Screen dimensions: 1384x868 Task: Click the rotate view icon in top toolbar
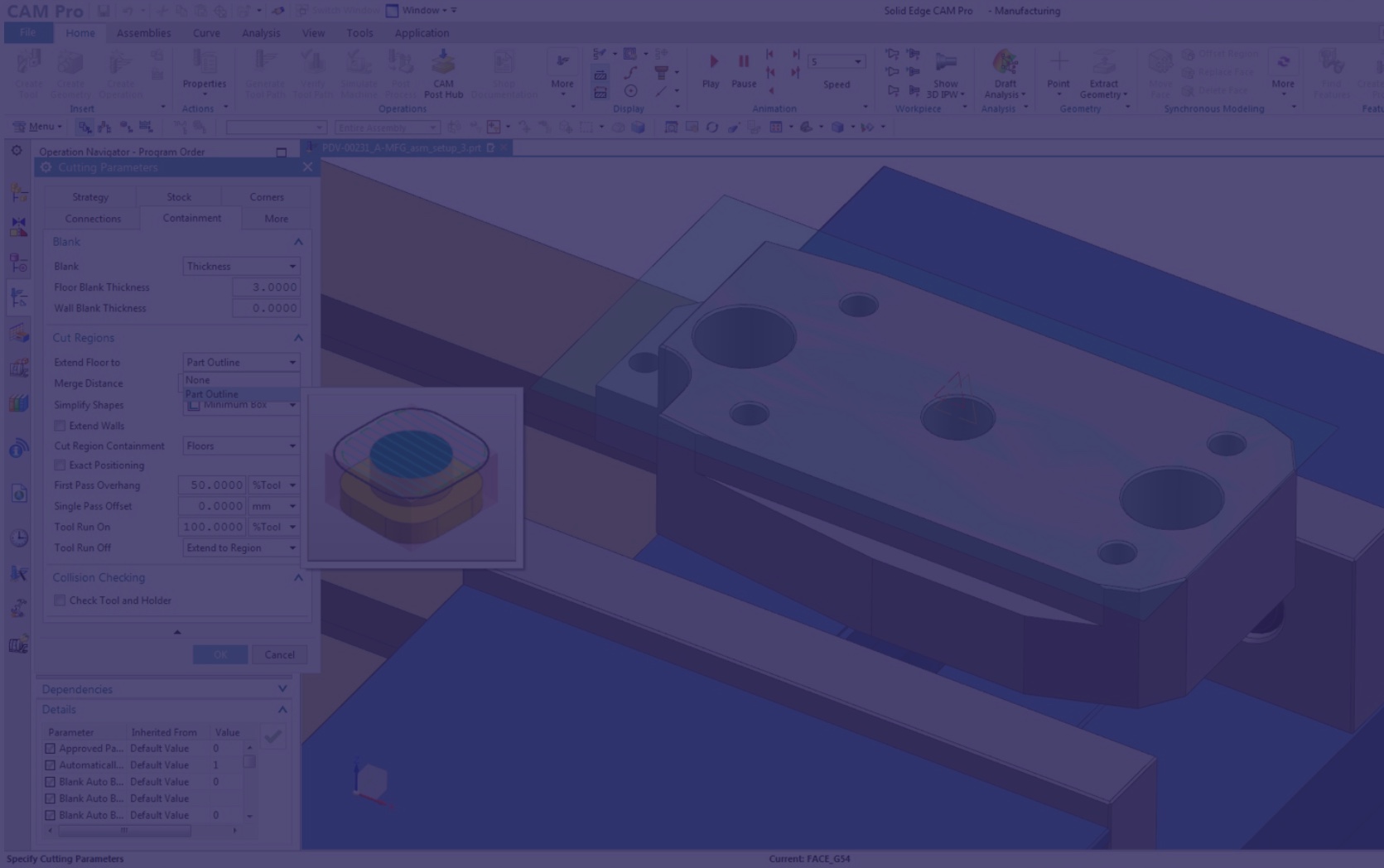point(711,127)
